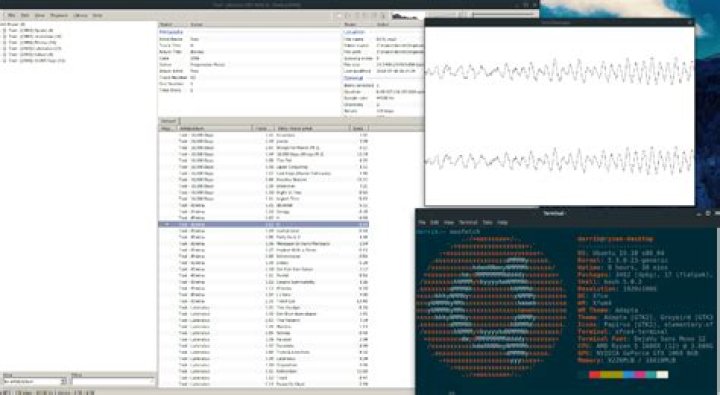The image size is (720, 395).
Task: Click the Artist/album column header
Action: [214, 128]
